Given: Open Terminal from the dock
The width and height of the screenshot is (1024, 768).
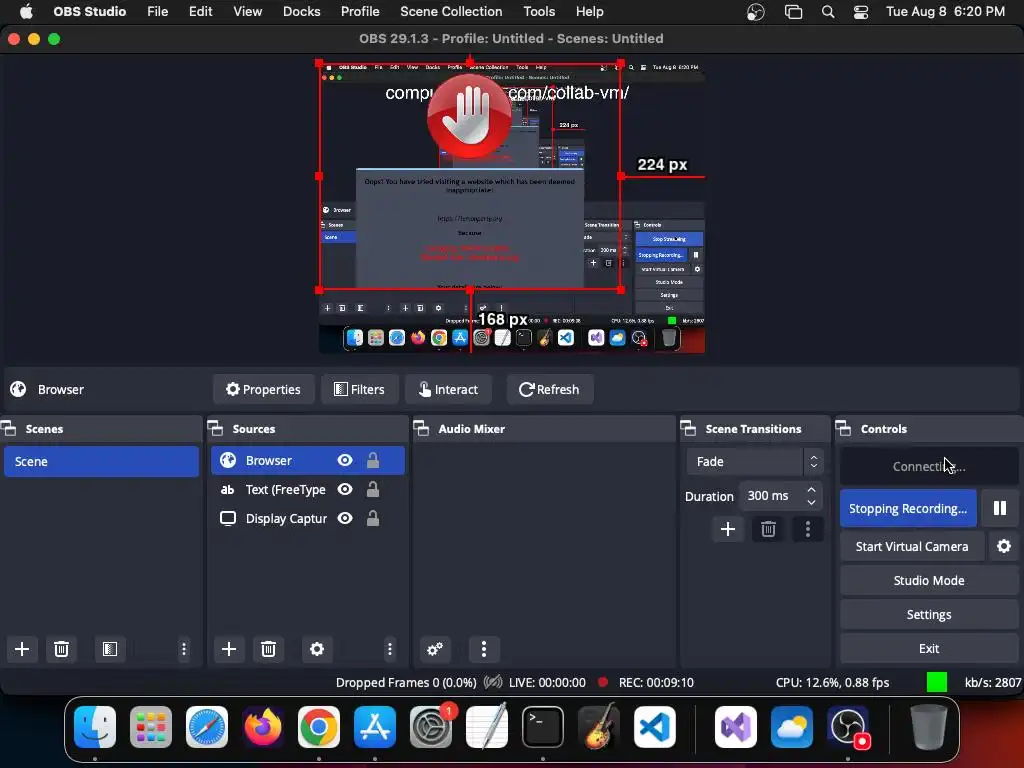Looking at the screenshot, I should point(543,727).
